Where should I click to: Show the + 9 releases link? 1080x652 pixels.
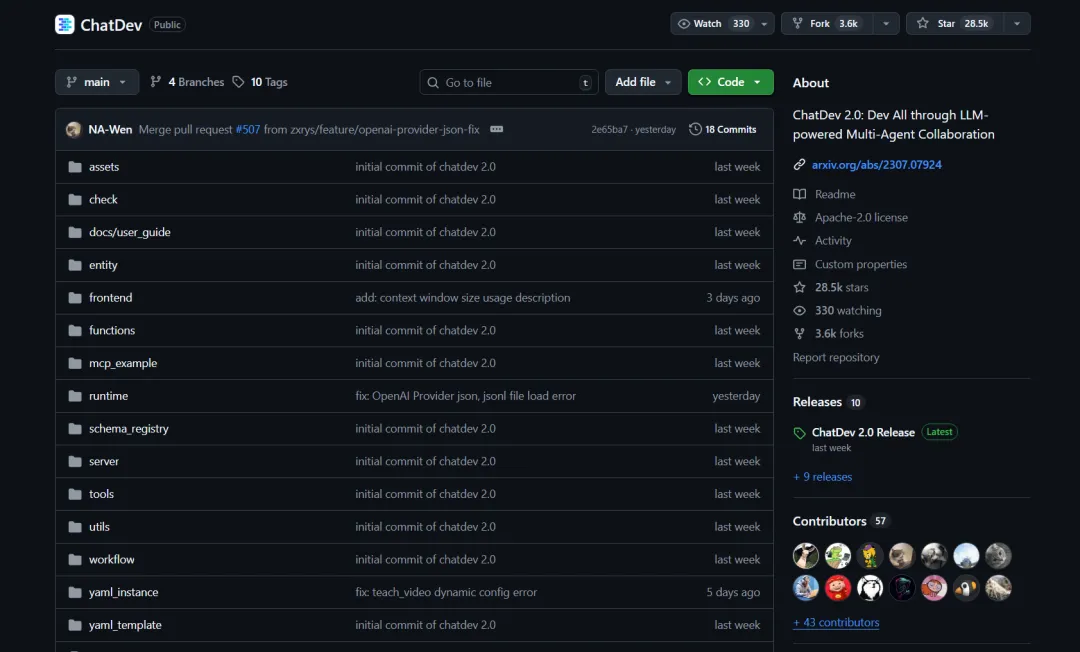(822, 476)
